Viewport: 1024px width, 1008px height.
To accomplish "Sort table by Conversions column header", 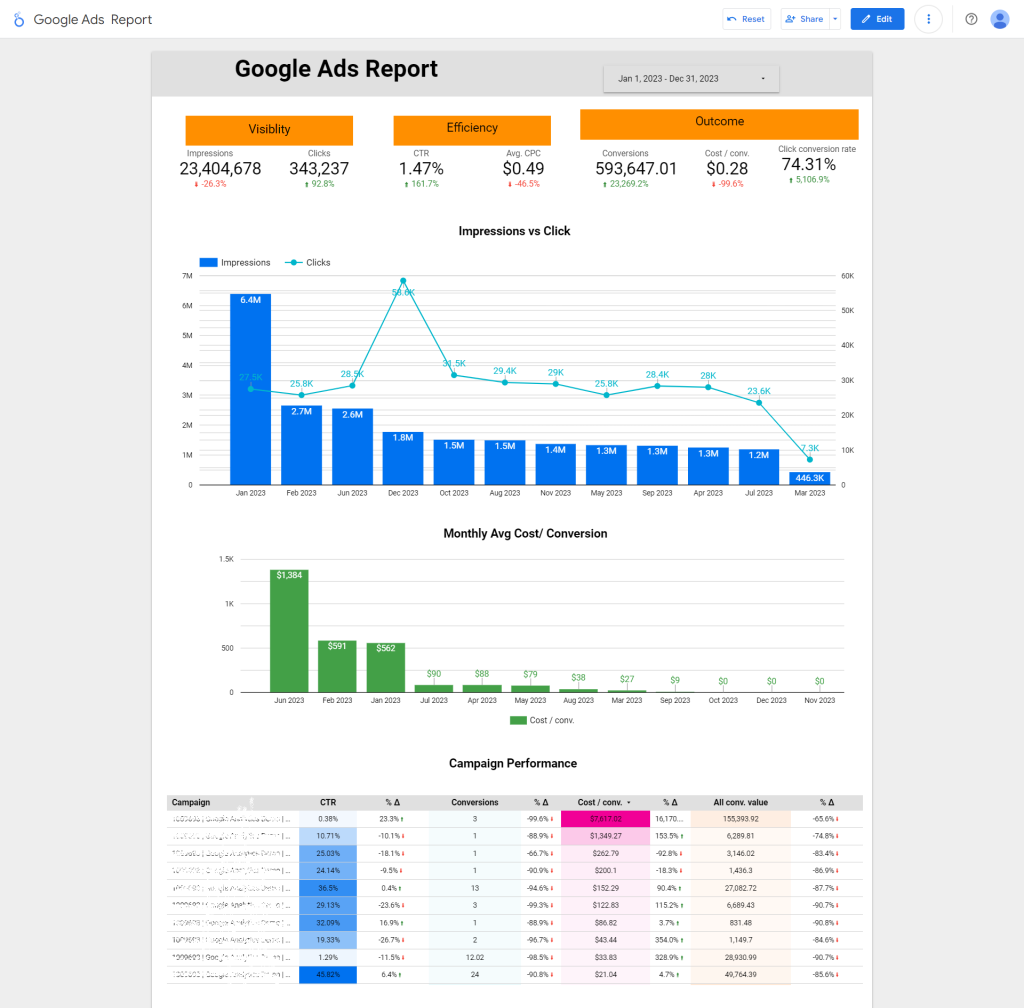I will [x=475, y=802].
